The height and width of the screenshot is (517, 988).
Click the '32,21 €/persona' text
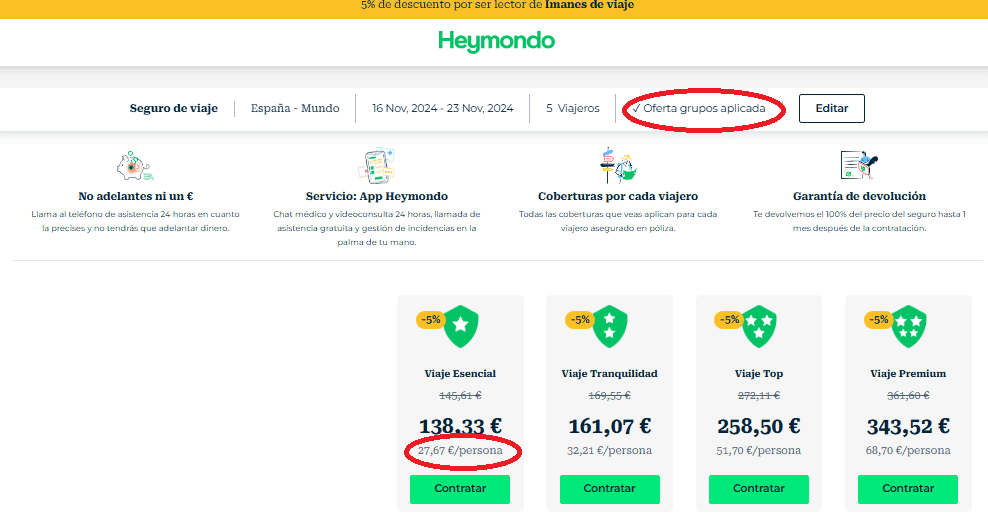pos(609,450)
